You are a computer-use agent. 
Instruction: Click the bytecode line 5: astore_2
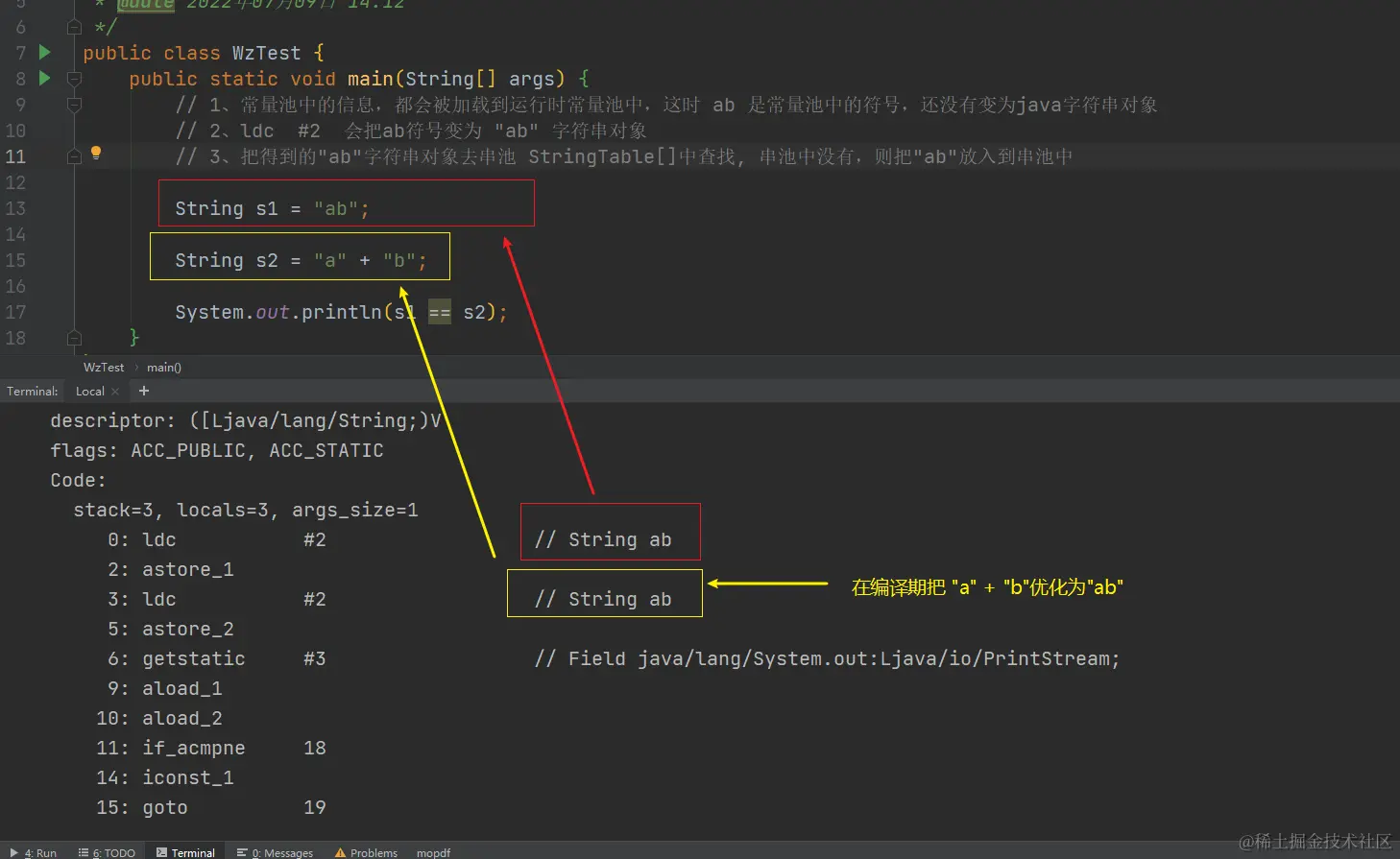point(171,629)
